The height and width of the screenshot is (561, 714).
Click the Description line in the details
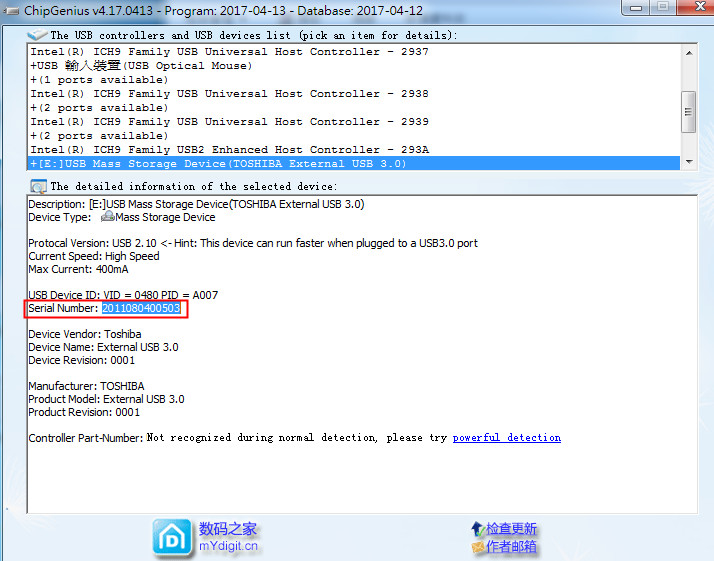tap(196, 204)
